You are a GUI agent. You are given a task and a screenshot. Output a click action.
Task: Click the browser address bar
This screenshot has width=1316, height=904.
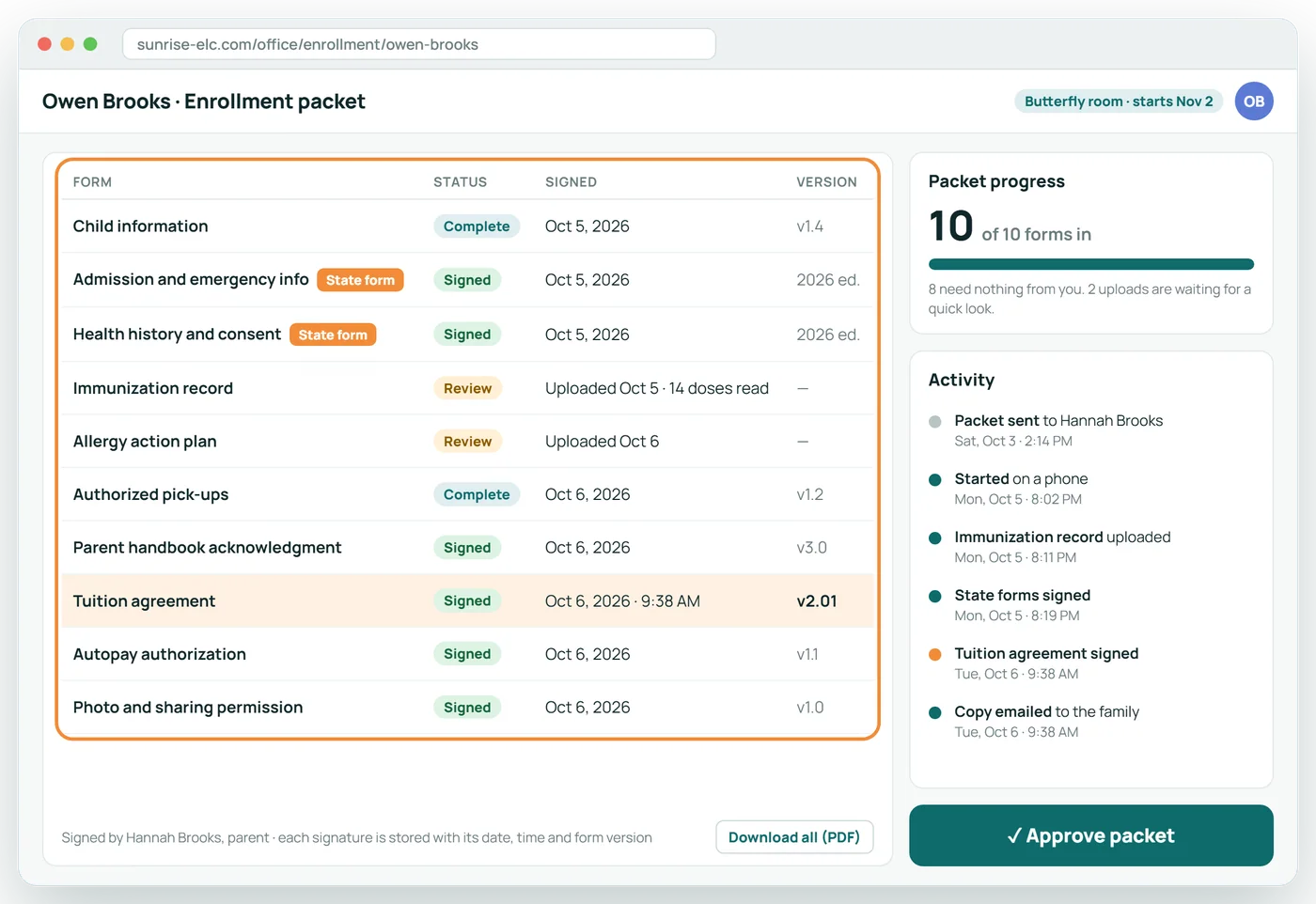pyautogui.click(x=419, y=44)
